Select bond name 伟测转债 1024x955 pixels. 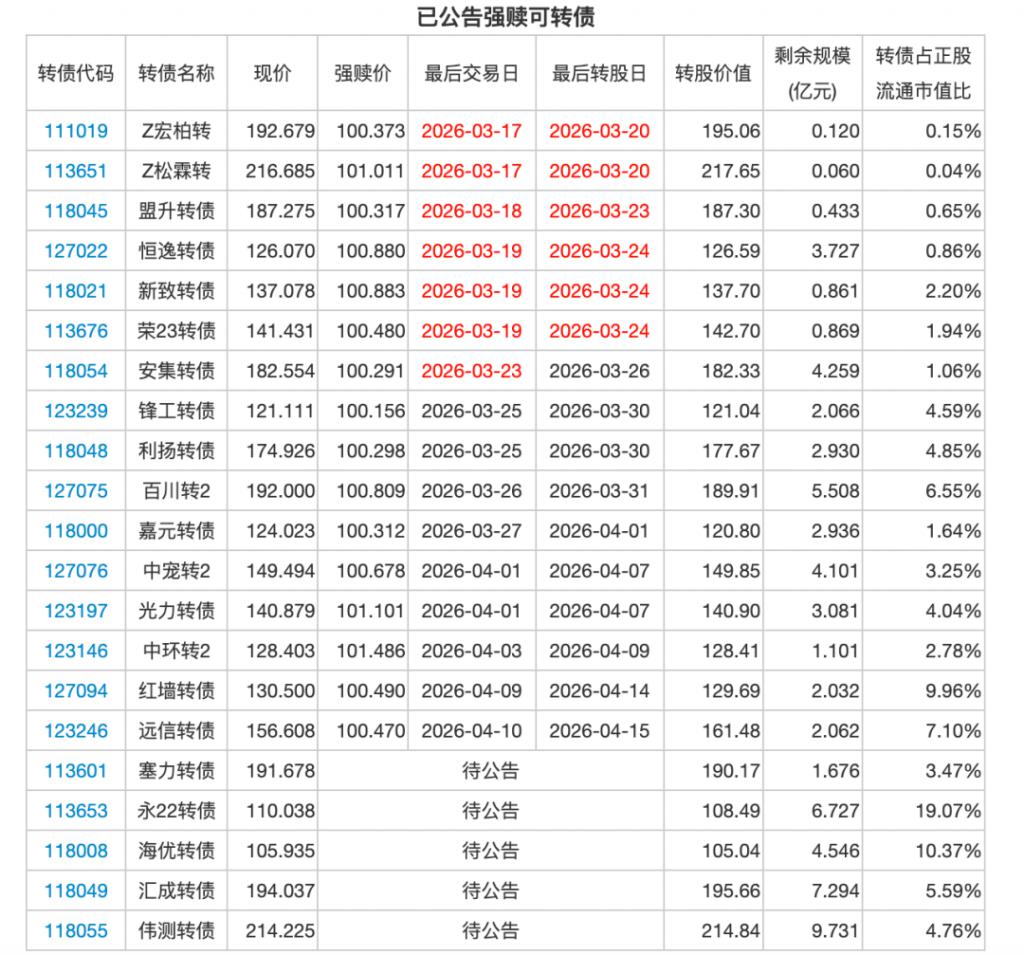pyautogui.click(x=176, y=931)
